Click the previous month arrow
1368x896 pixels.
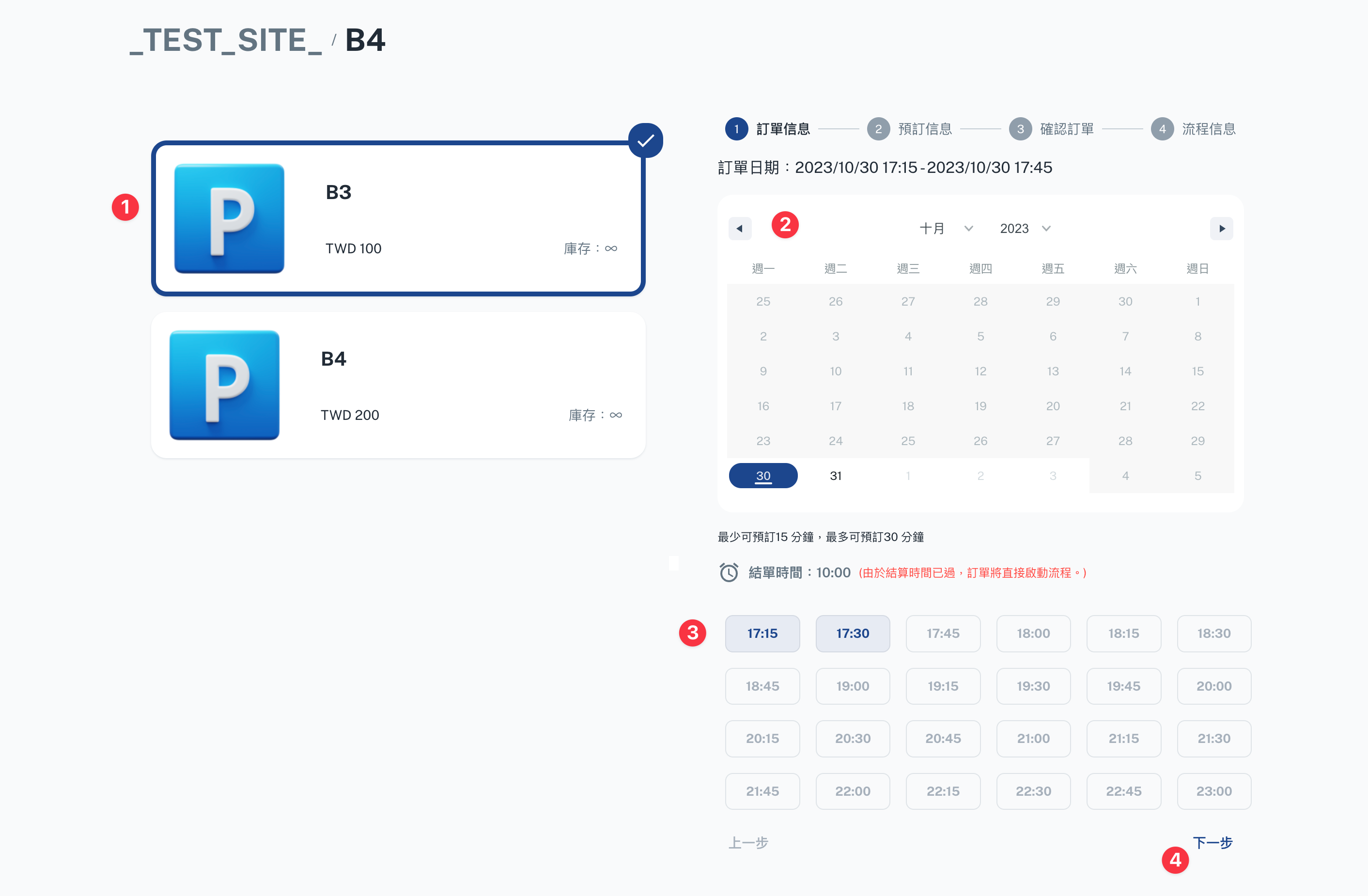(x=739, y=229)
